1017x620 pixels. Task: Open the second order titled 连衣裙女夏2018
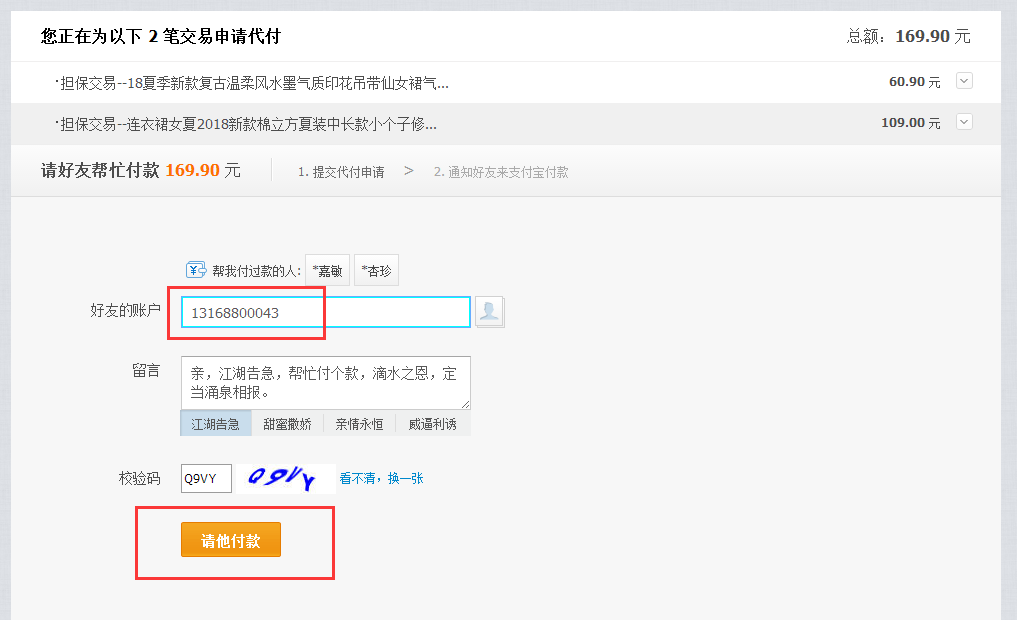pyautogui.click(x=248, y=123)
